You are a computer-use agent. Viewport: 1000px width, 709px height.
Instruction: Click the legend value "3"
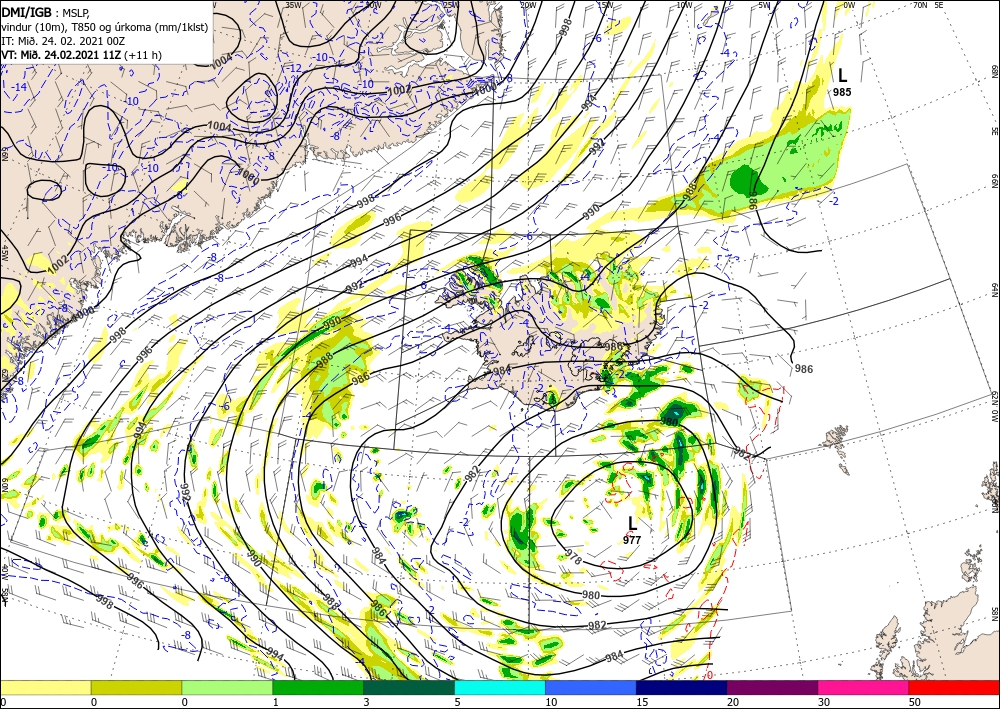point(367,702)
